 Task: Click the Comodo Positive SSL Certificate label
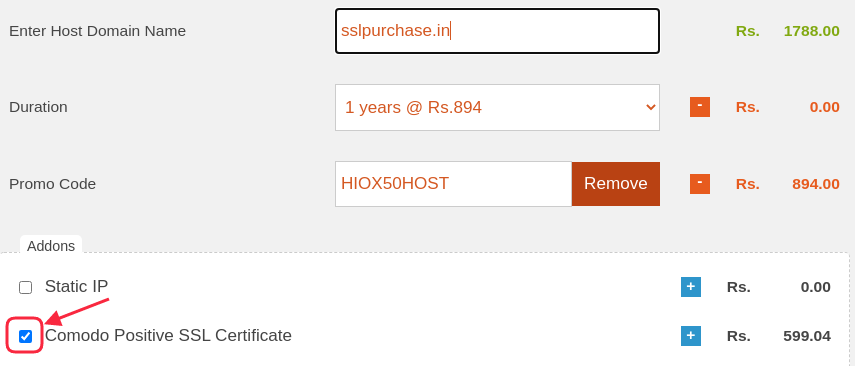(168, 335)
